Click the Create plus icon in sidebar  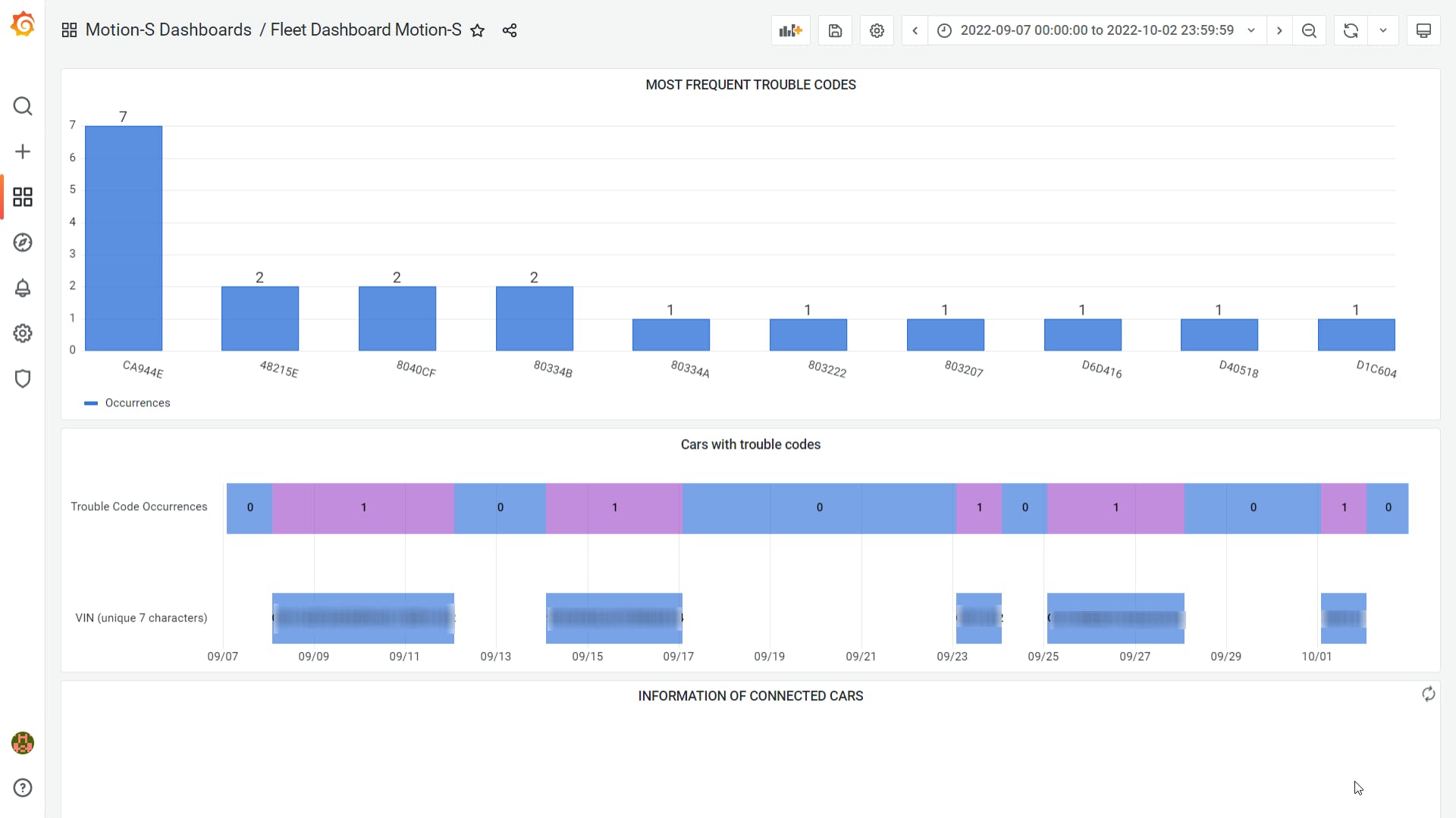(23, 152)
